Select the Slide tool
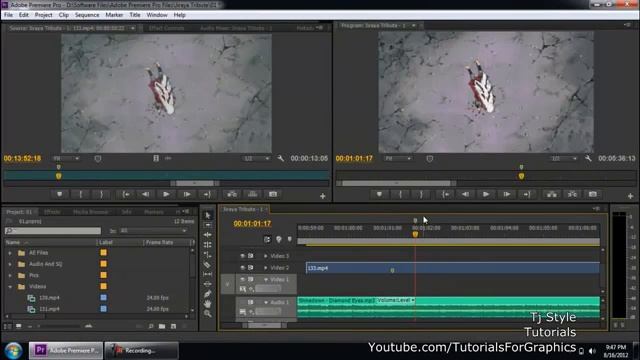This screenshot has height=360, width=640. click(208, 284)
